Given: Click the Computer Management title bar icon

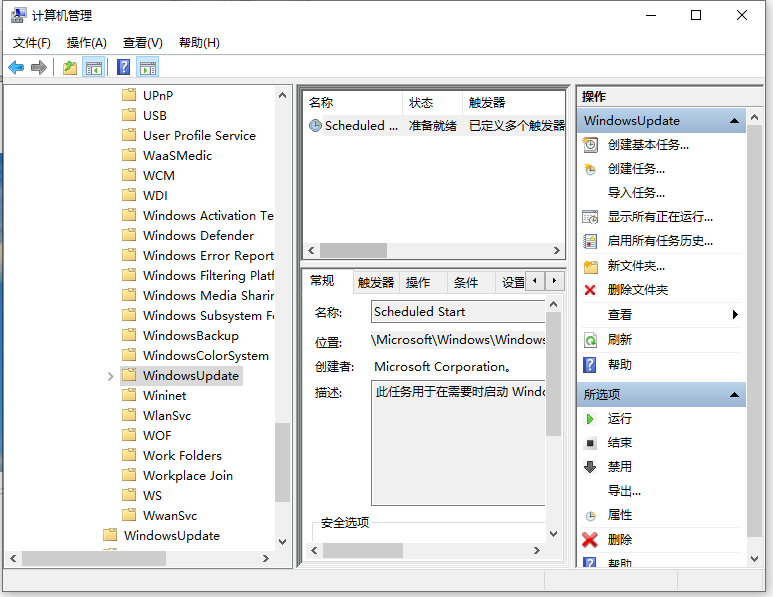Looking at the screenshot, I should [x=18, y=15].
